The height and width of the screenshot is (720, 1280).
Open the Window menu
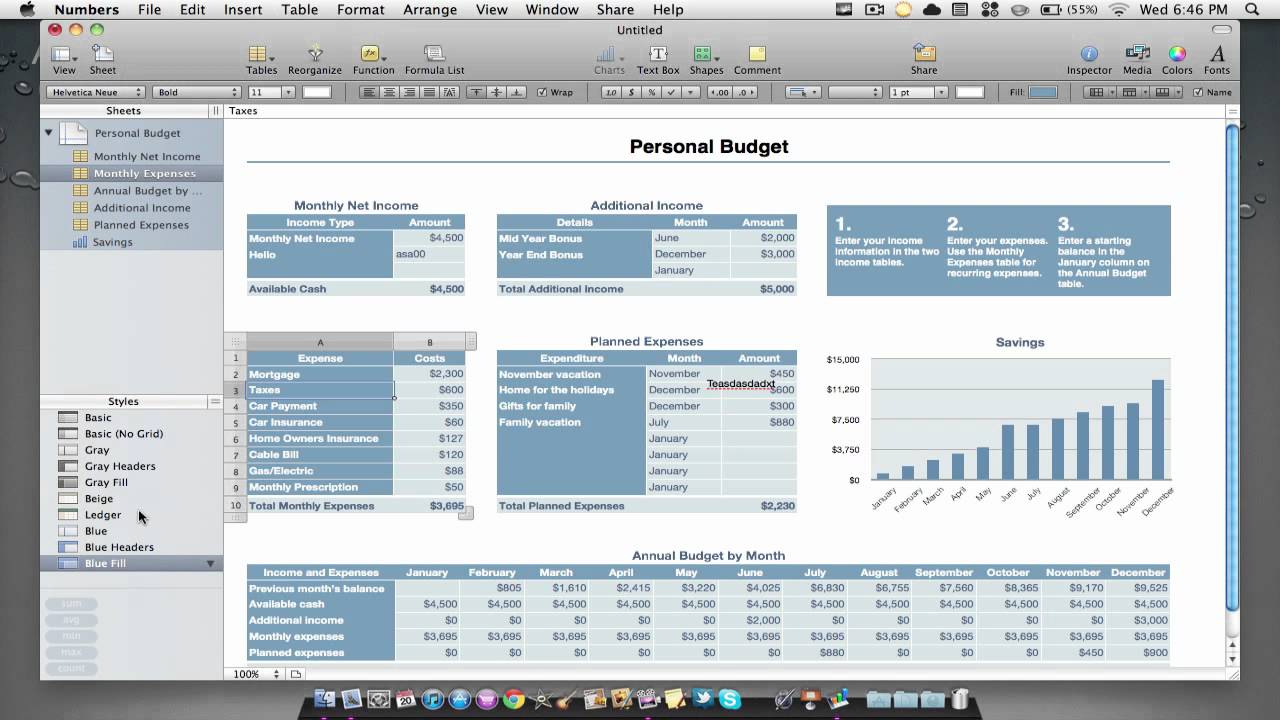click(552, 9)
